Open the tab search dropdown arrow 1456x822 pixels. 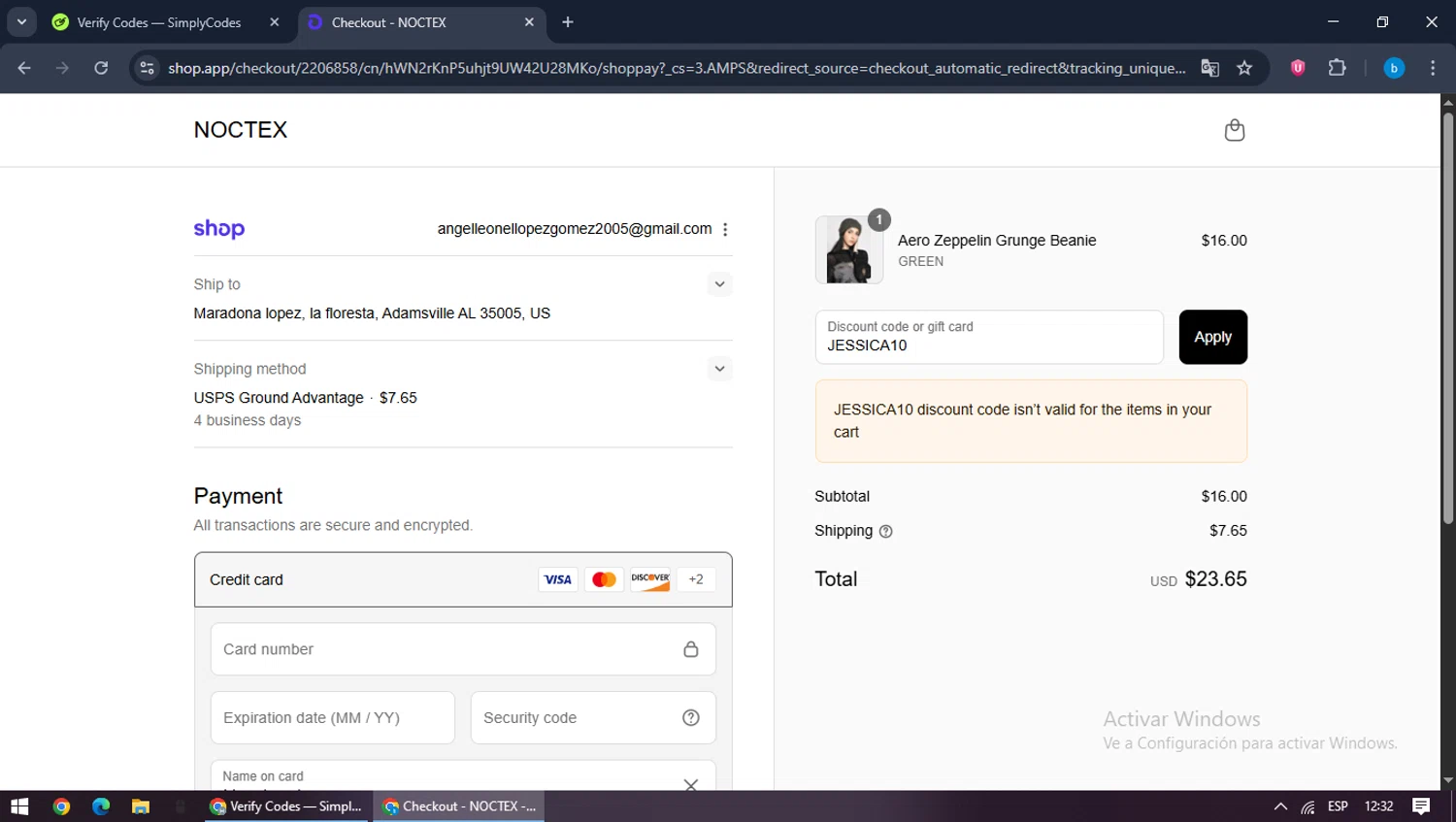coord(21,21)
